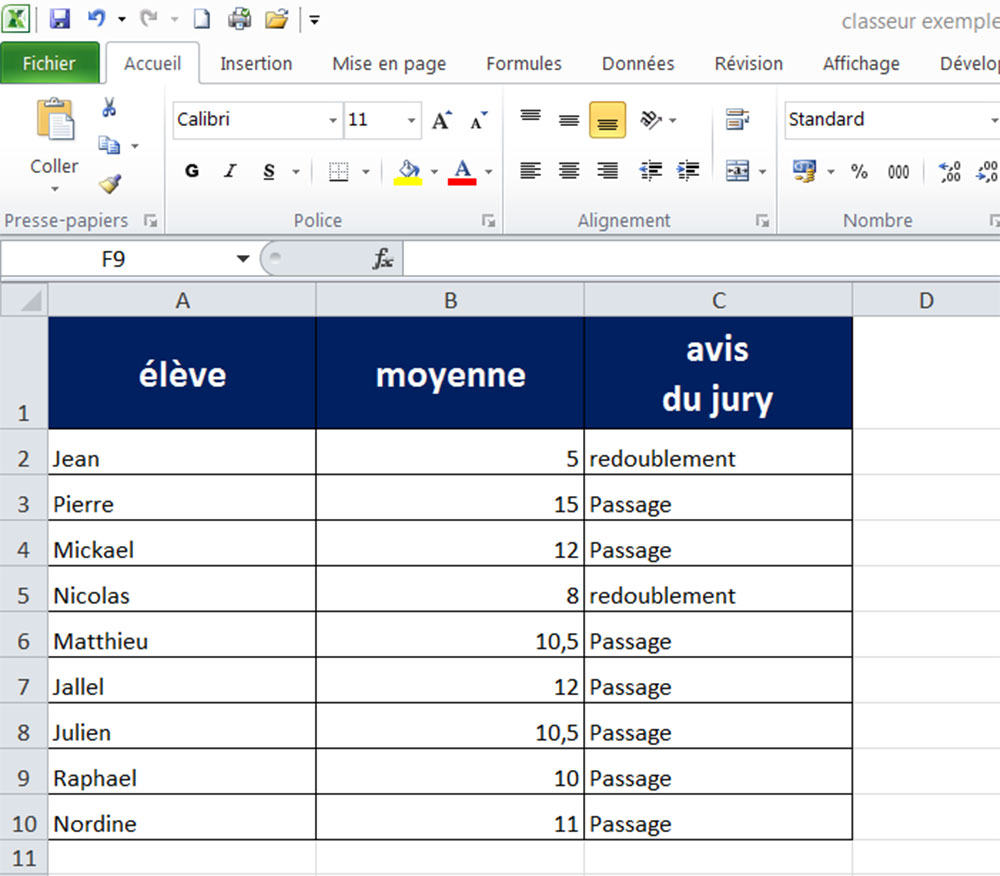
Task: Switch to the Données tab
Action: (x=638, y=64)
